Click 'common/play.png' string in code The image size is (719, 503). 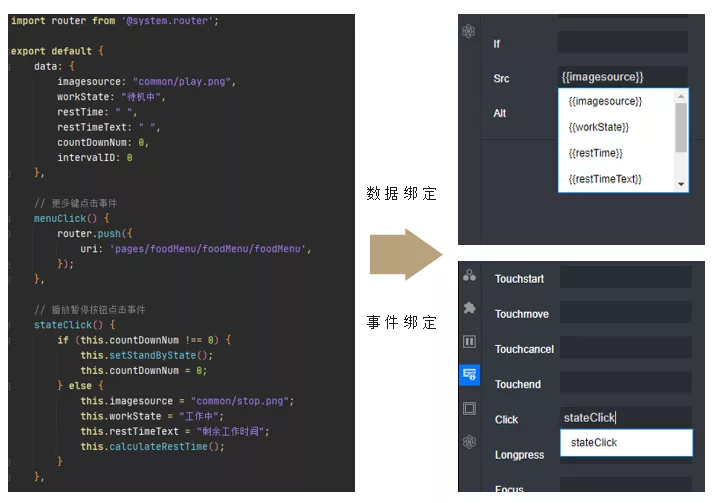pos(182,82)
